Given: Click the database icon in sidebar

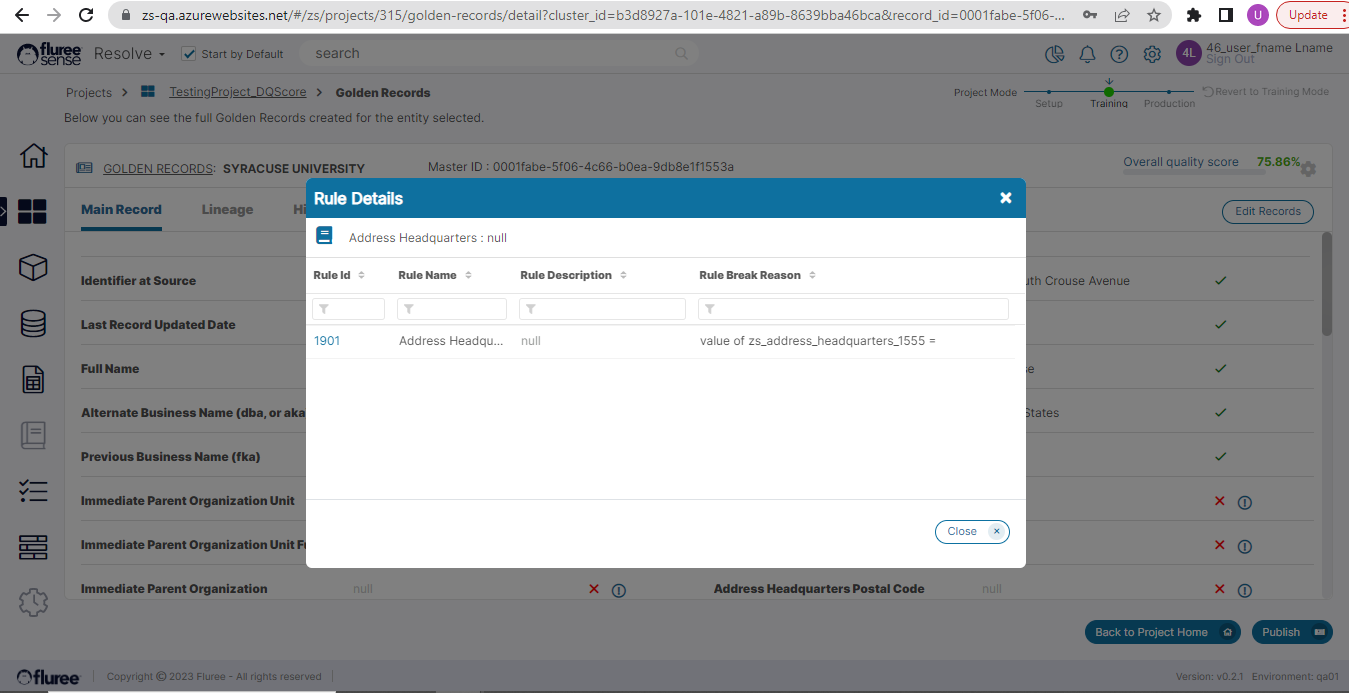Looking at the screenshot, I should (x=33, y=324).
